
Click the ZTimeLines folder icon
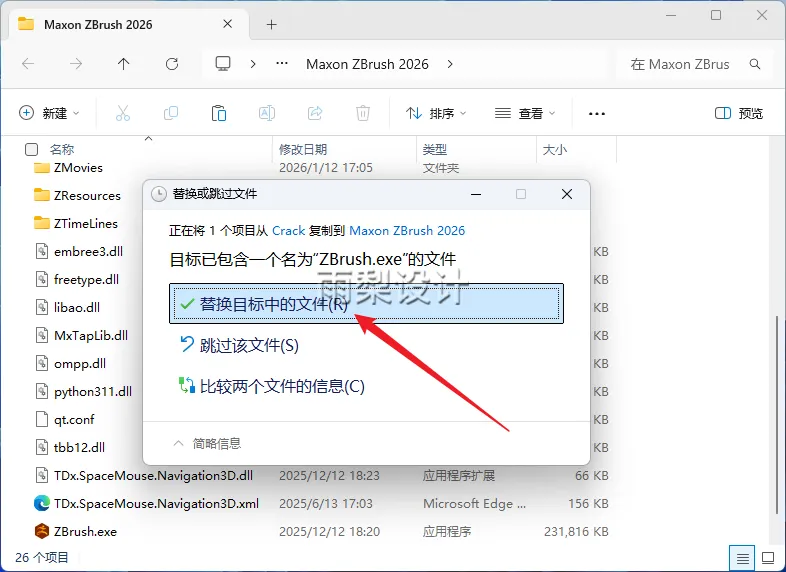42,223
